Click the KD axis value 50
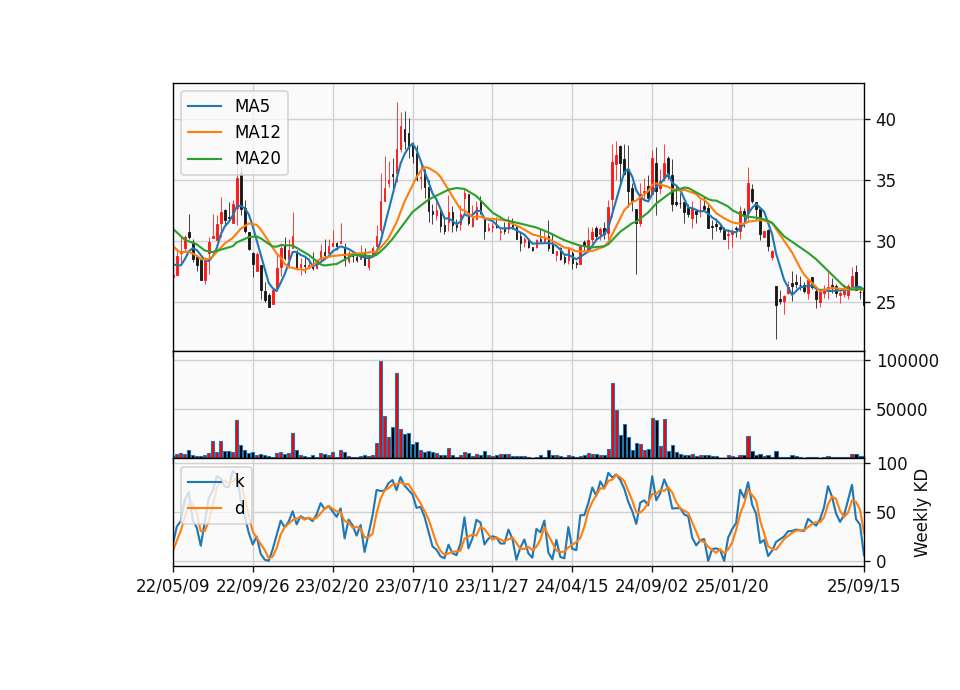Image resolution: width=960 pixels, height=690 pixels. coord(886,513)
